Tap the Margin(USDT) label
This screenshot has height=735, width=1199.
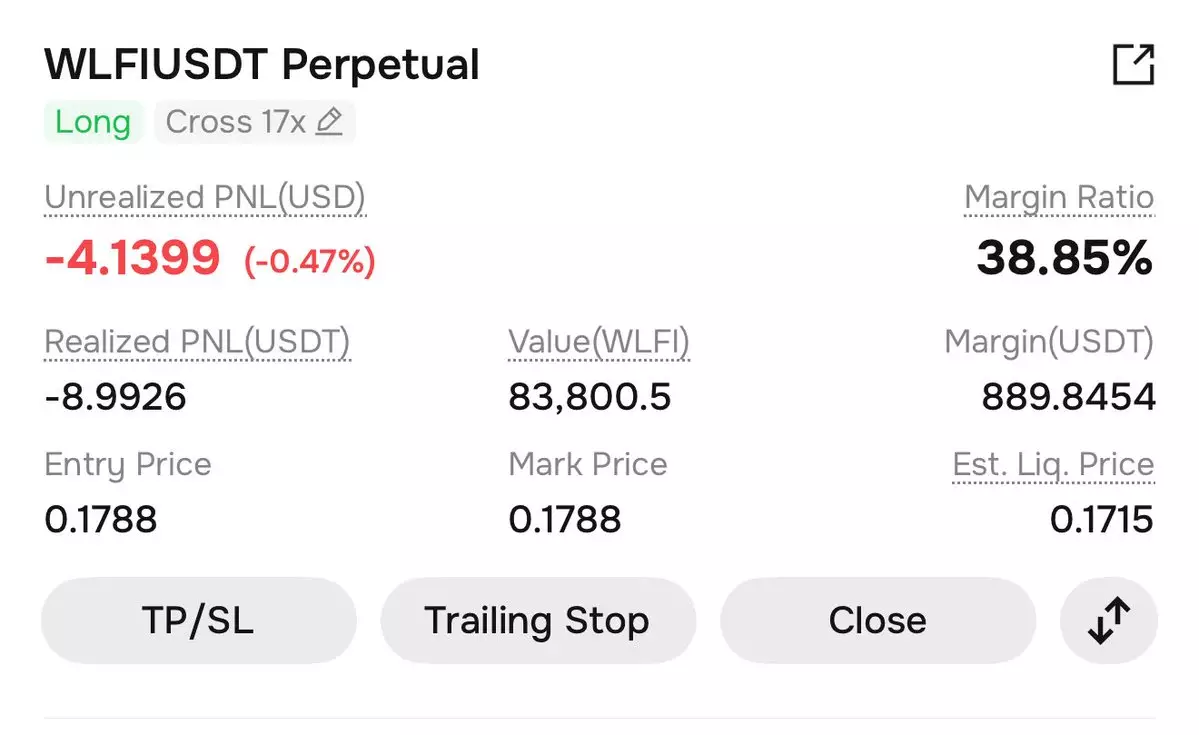tap(1048, 343)
